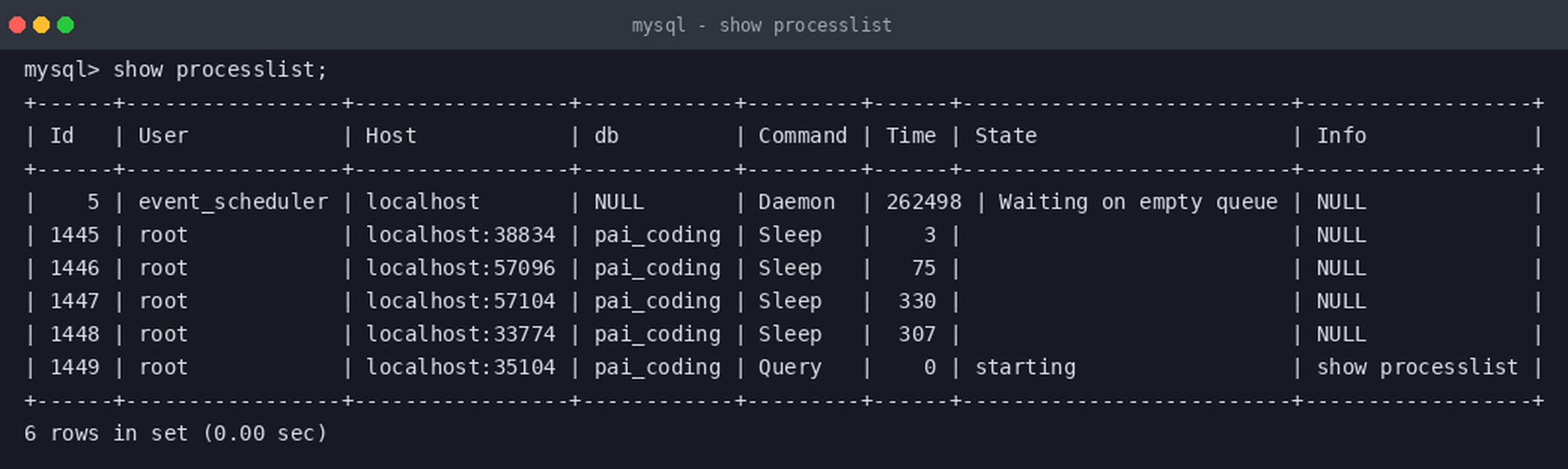
Task: Click the time value '262498'
Action: point(923,202)
